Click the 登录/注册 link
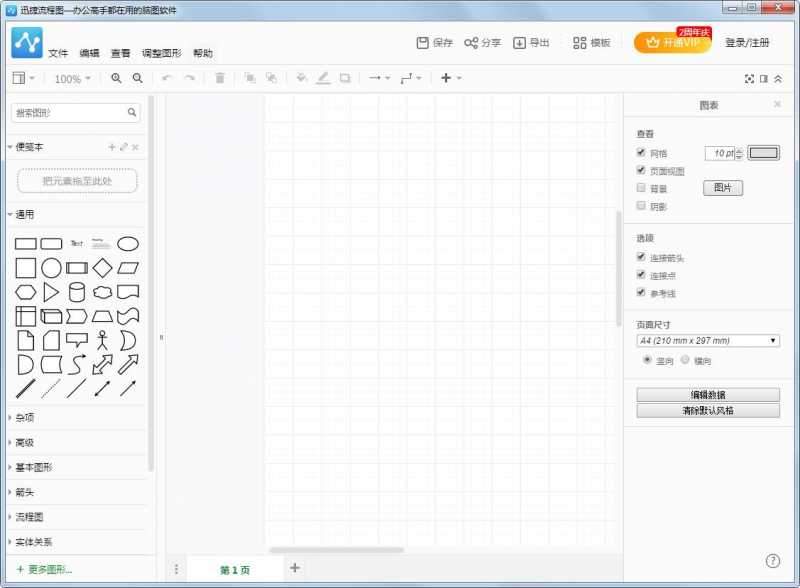The width and height of the screenshot is (800, 588). pos(746,44)
